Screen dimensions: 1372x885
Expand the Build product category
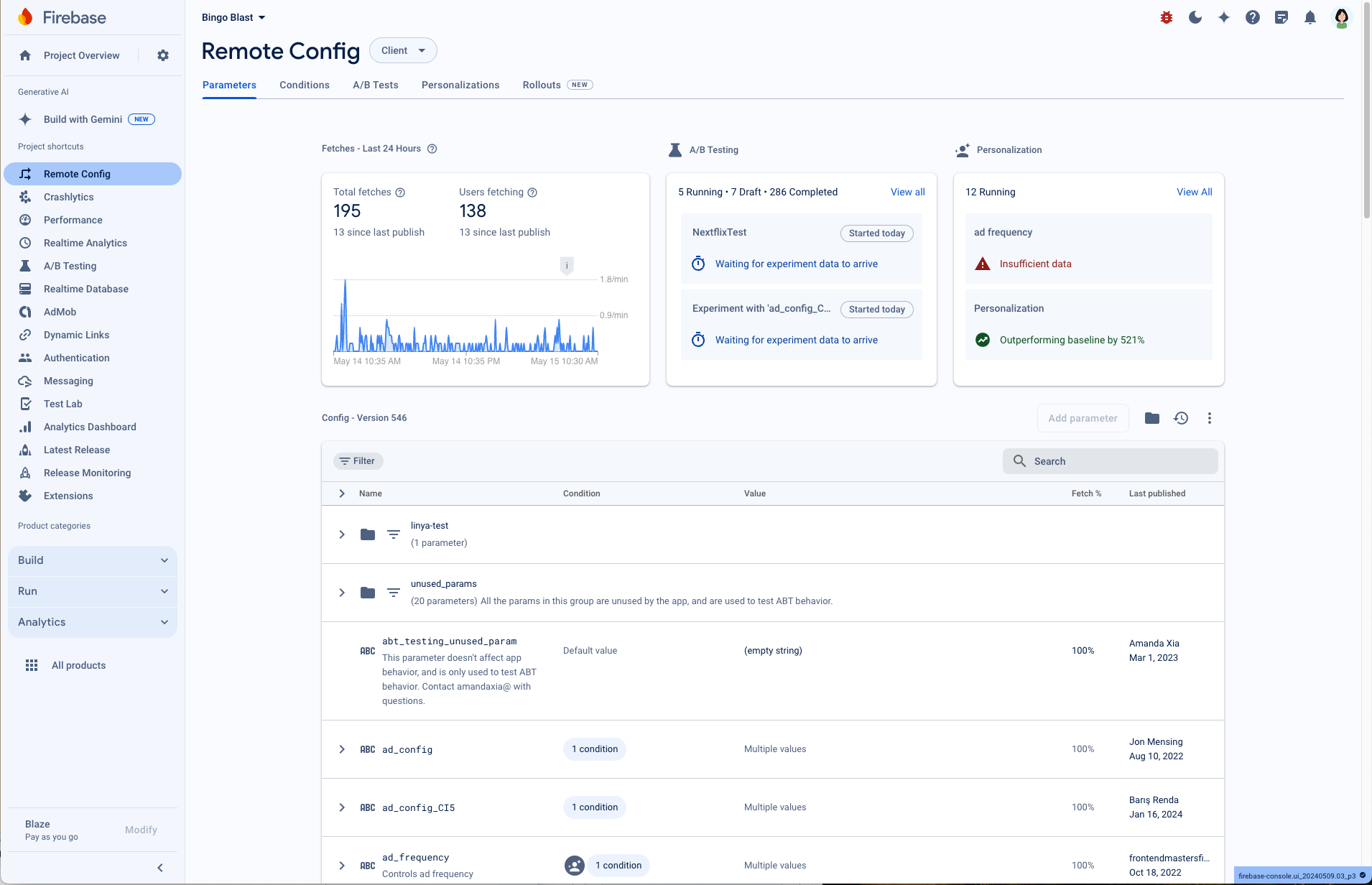pos(93,560)
